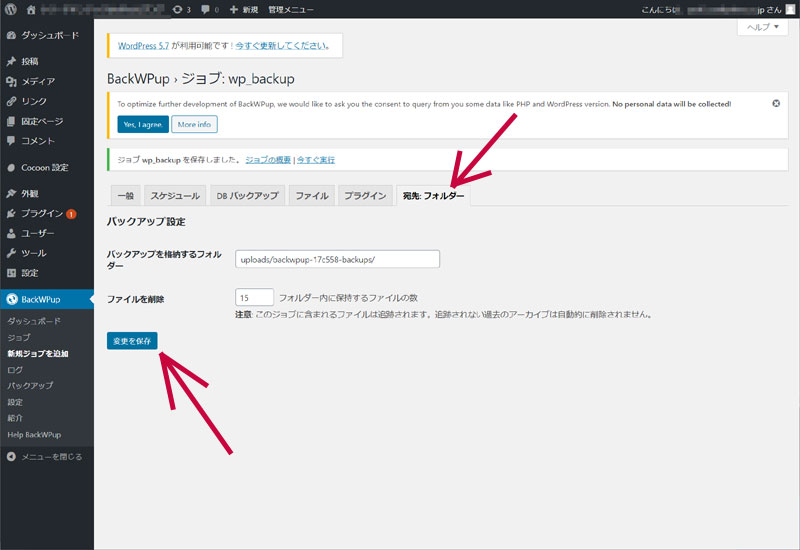Image resolution: width=800 pixels, height=550 pixels.
Task: Click the ユーザー person icon
Action: [x=11, y=233]
